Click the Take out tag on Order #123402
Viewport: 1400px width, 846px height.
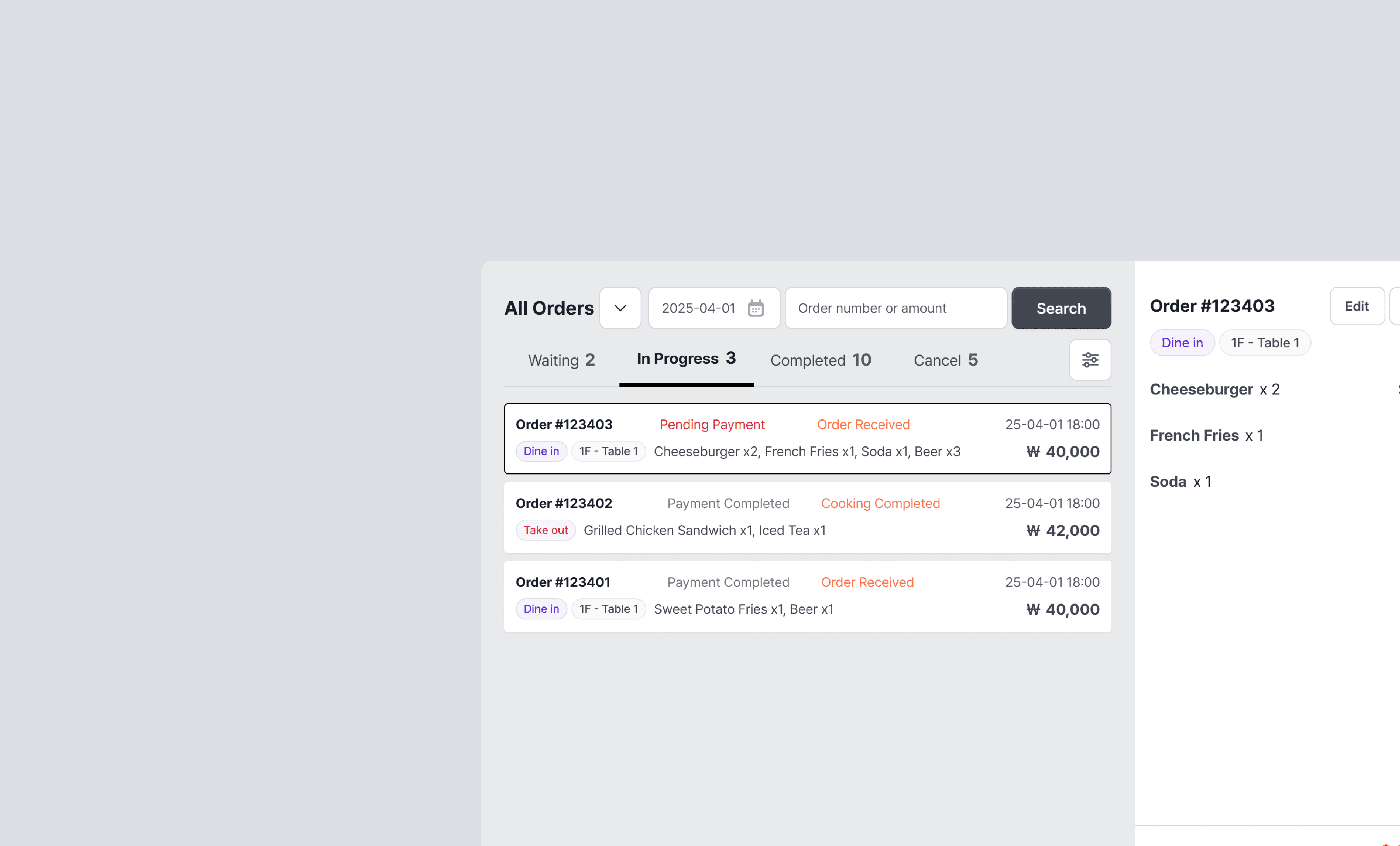pos(545,530)
